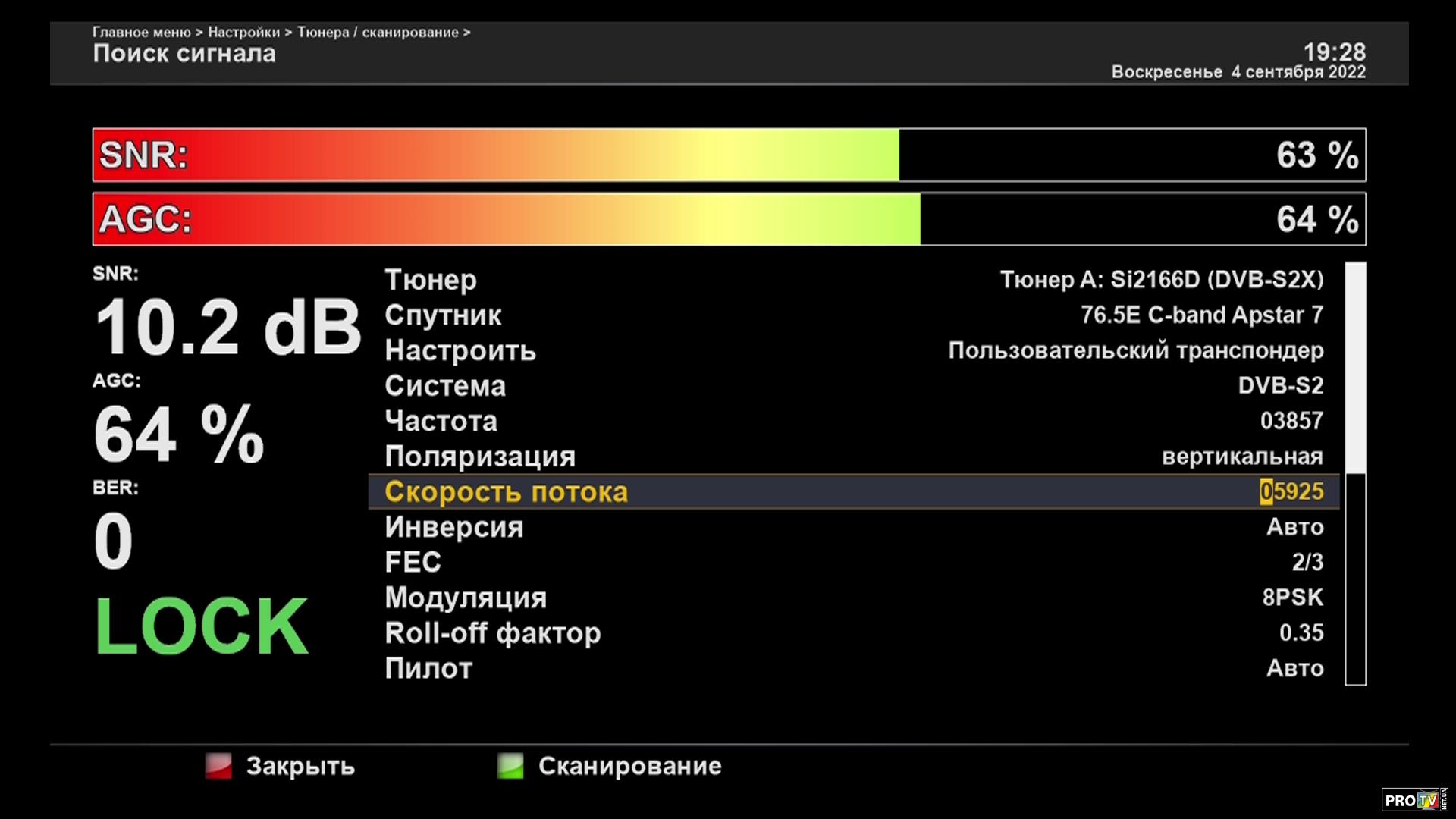Image resolution: width=1456 pixels, height=819 pixels.
Task: Change the Спутник 76.5E Apstar 7 value
Action: 1201,315
